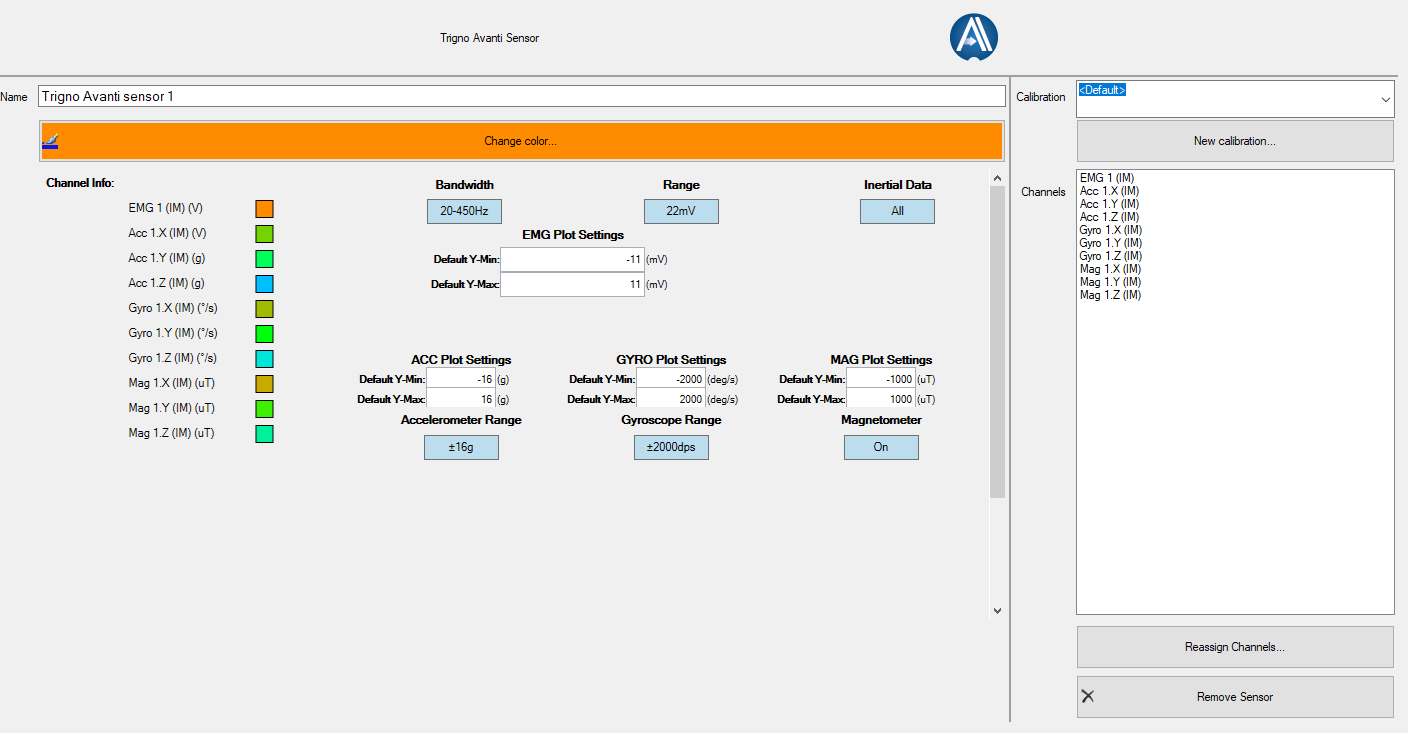
Task: Toggle the EMG Range 22mV button
Action: coord(681,211)
